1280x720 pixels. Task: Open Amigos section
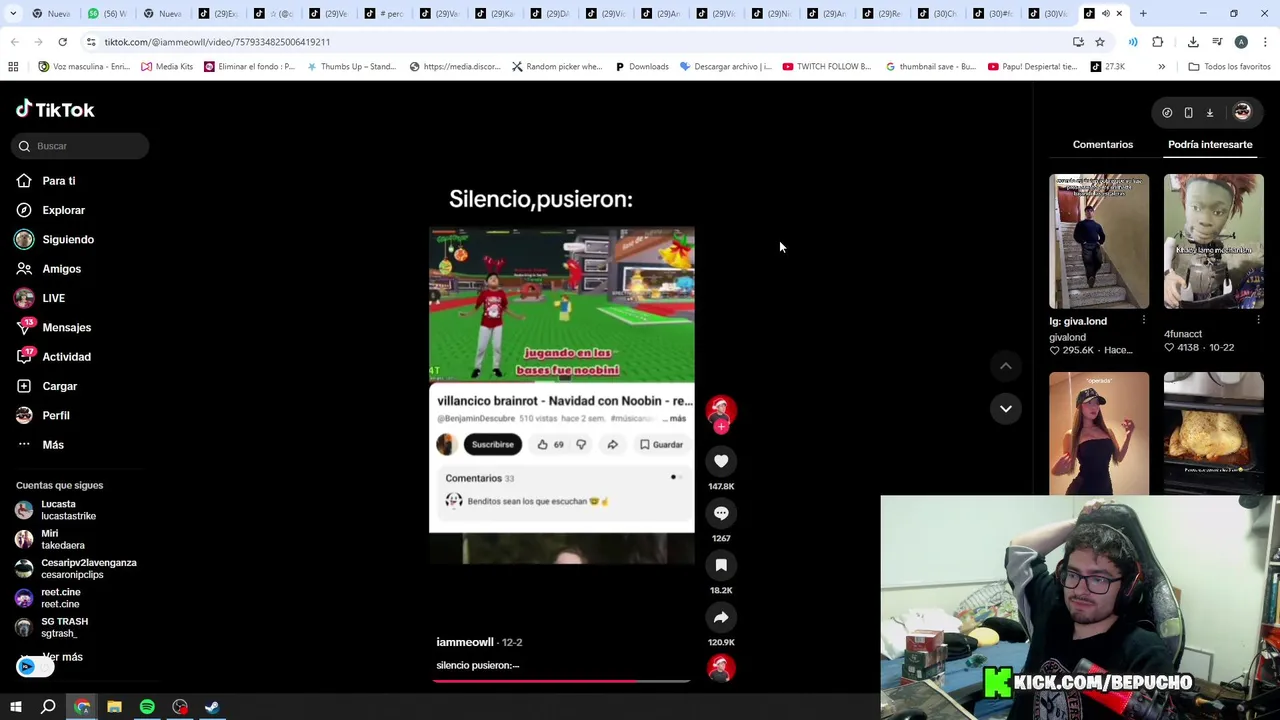61,269
